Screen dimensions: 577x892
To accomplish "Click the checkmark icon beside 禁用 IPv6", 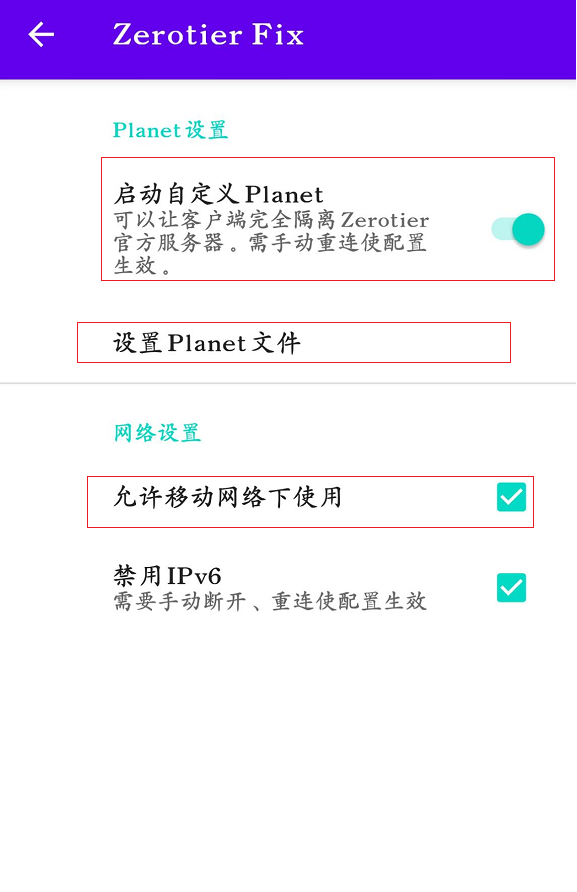I will (510, 588).
